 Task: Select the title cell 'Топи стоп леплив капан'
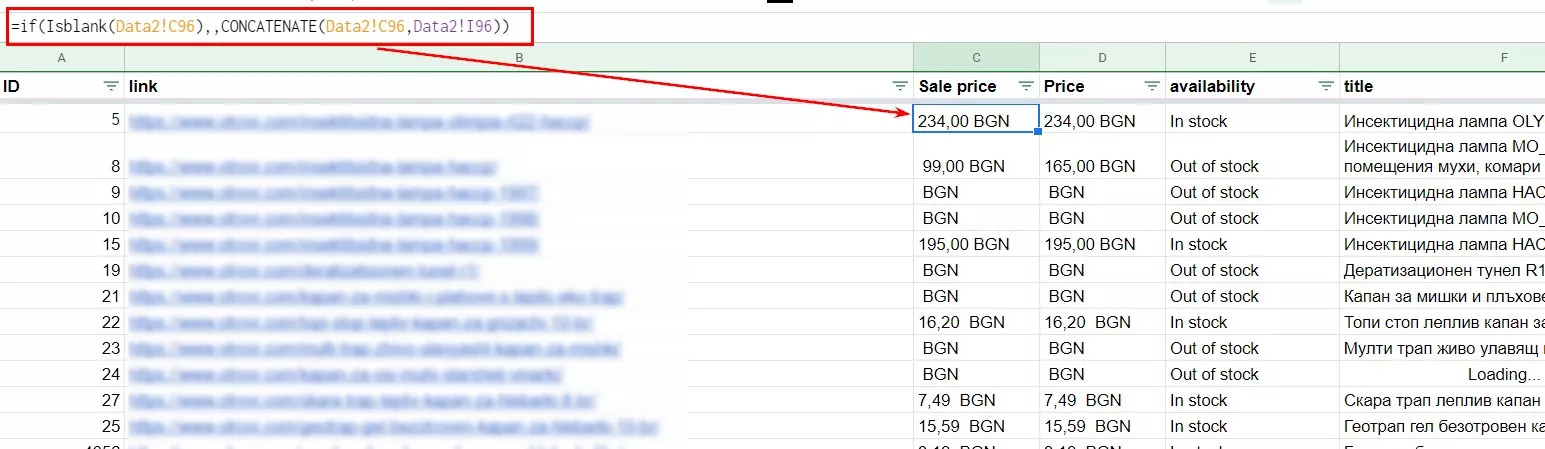1442,322
